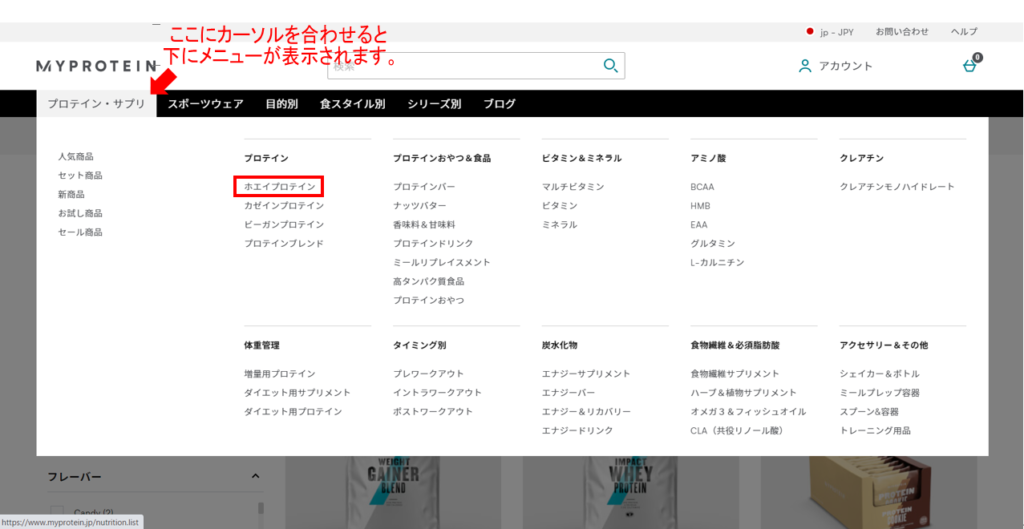
Task: Open 人気商品 in the side list
Action: 76,157
